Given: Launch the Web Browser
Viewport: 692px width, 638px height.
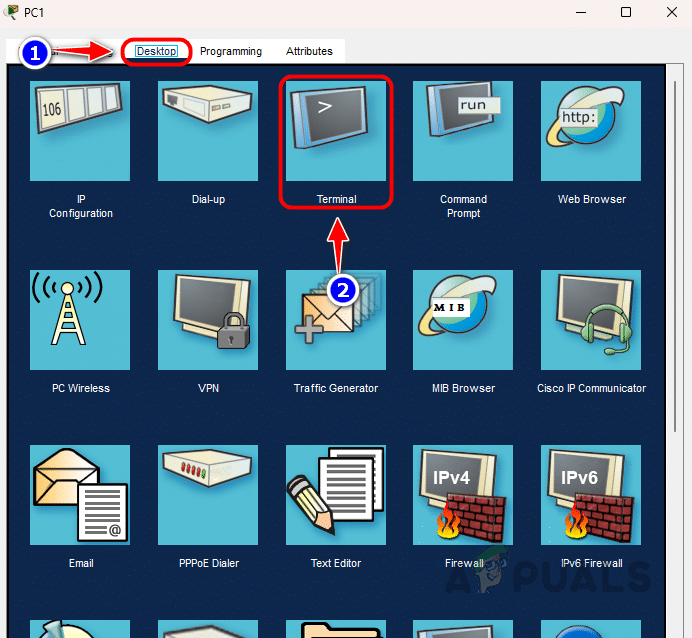Looking at the screenshot, I should pyautogui.click(x=591, y=131).
